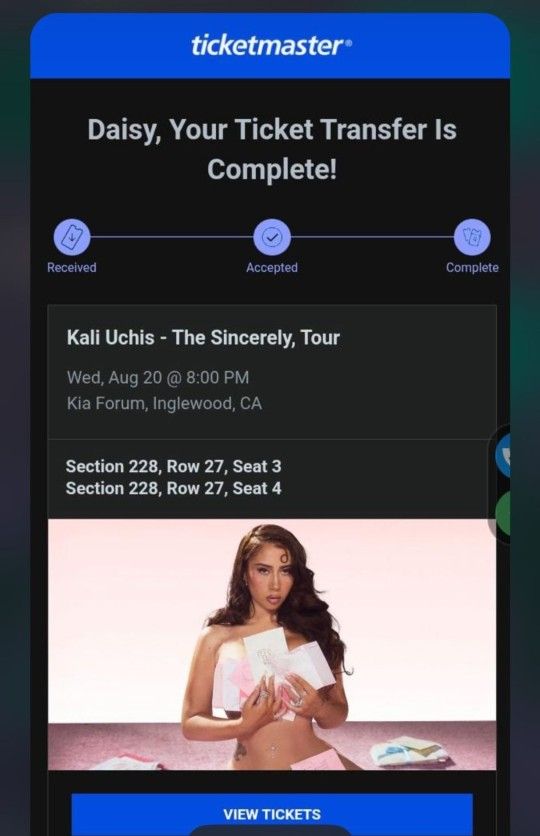Open the blue floating bubble at right edge
Viewport: 540px width, 836px height.
click(503, 455)
